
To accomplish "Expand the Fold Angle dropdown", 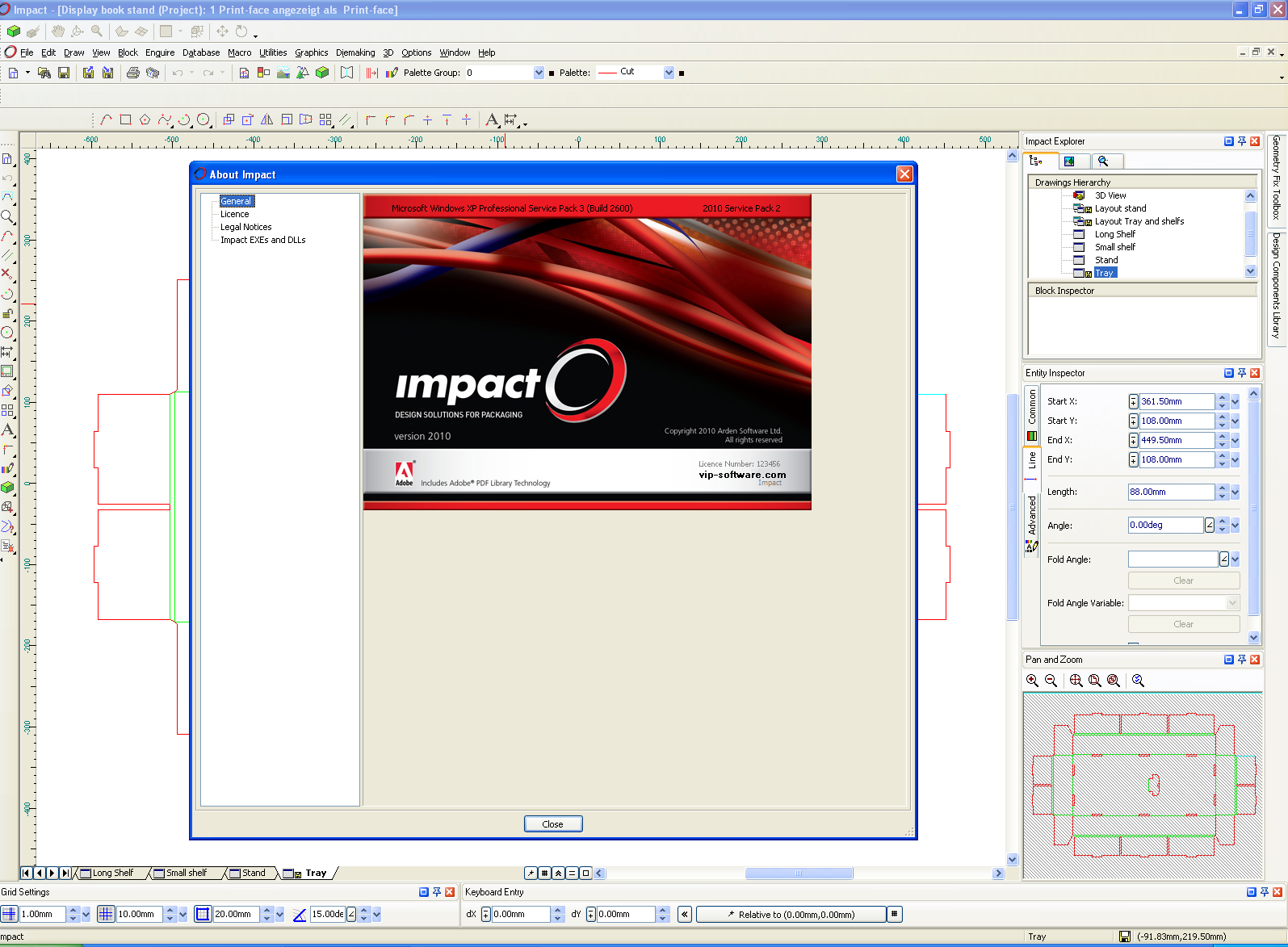I will [x=1235, y=559].
